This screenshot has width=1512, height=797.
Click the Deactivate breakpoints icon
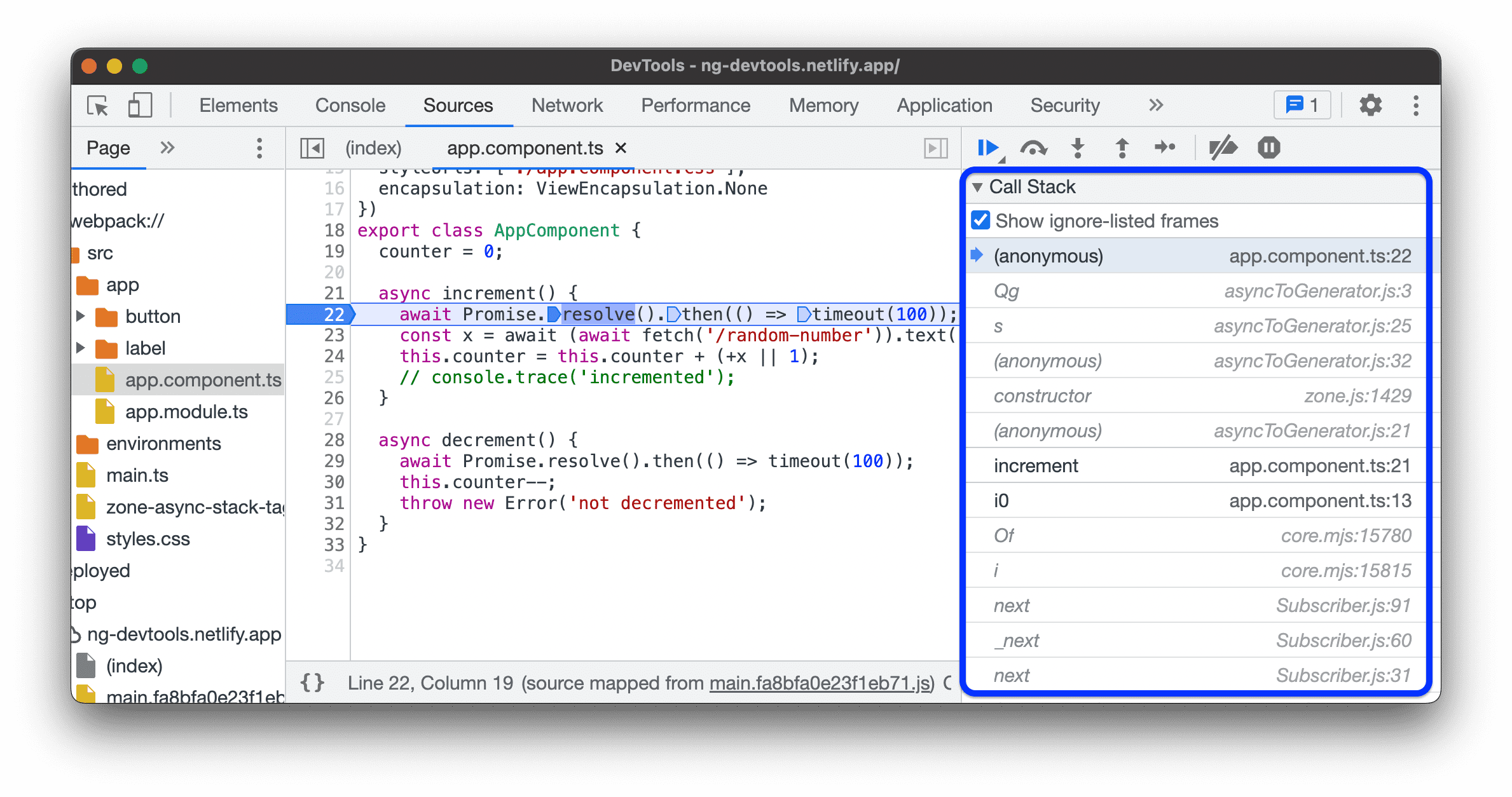pyautogui.click(x=1221, y=148)
